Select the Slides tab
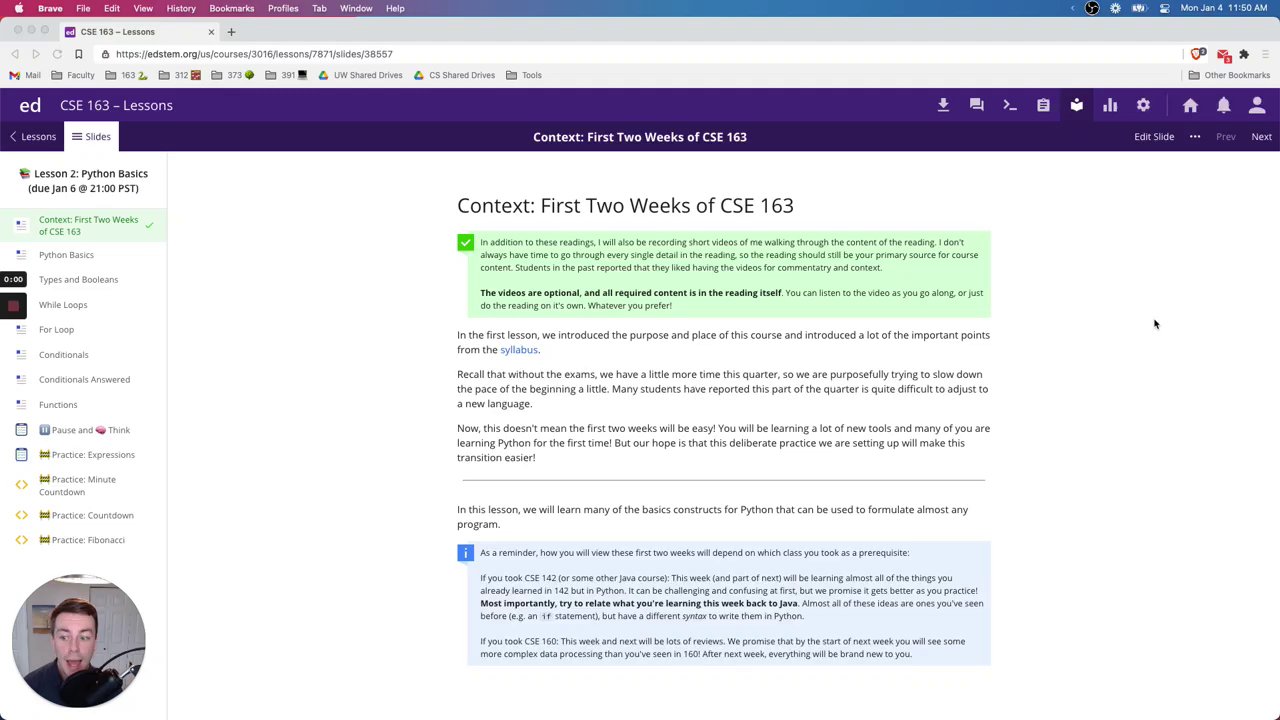Viewport: 1280px width, 720px height. (x=91, y=137)
